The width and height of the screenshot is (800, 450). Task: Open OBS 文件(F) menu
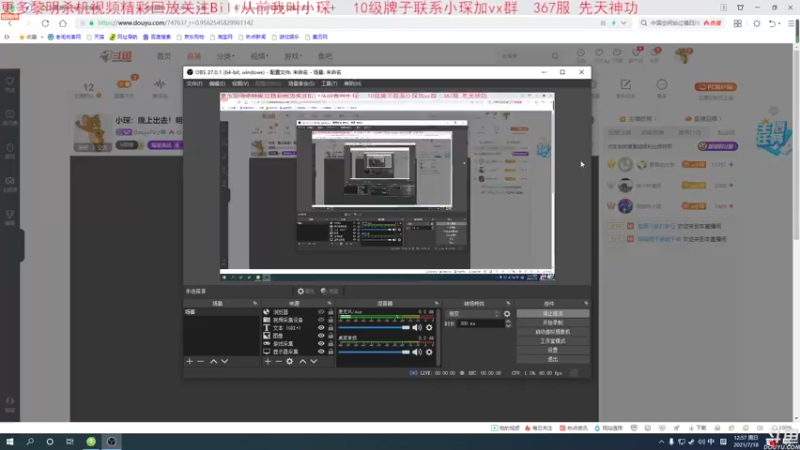point(194,84)
